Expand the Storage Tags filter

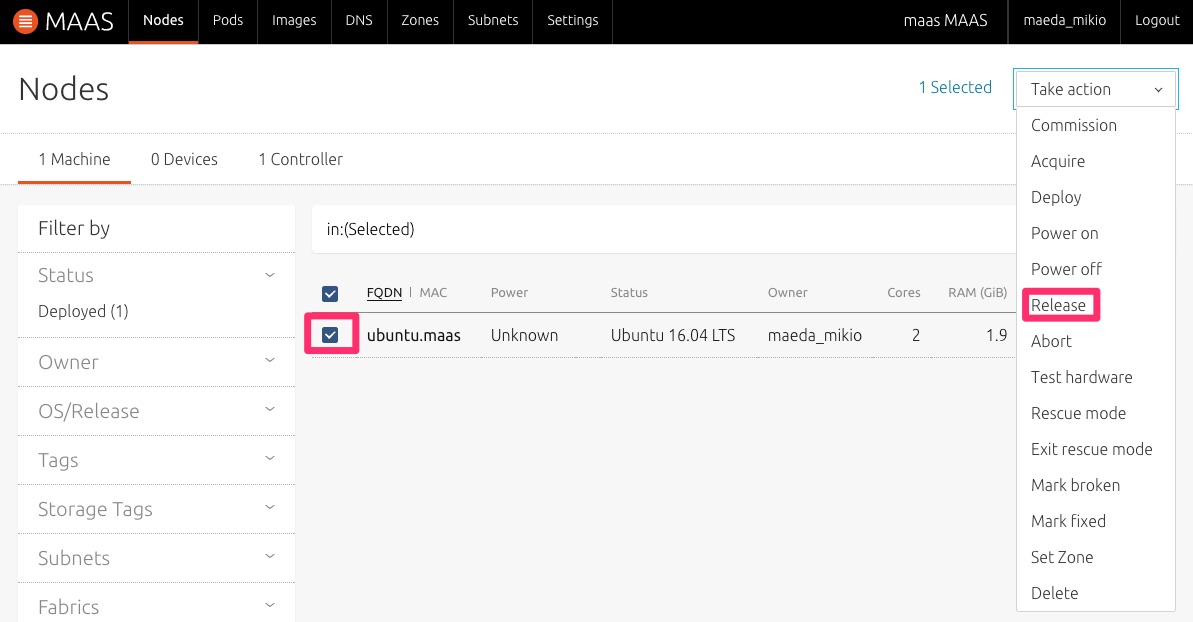[x=156, y=509]
